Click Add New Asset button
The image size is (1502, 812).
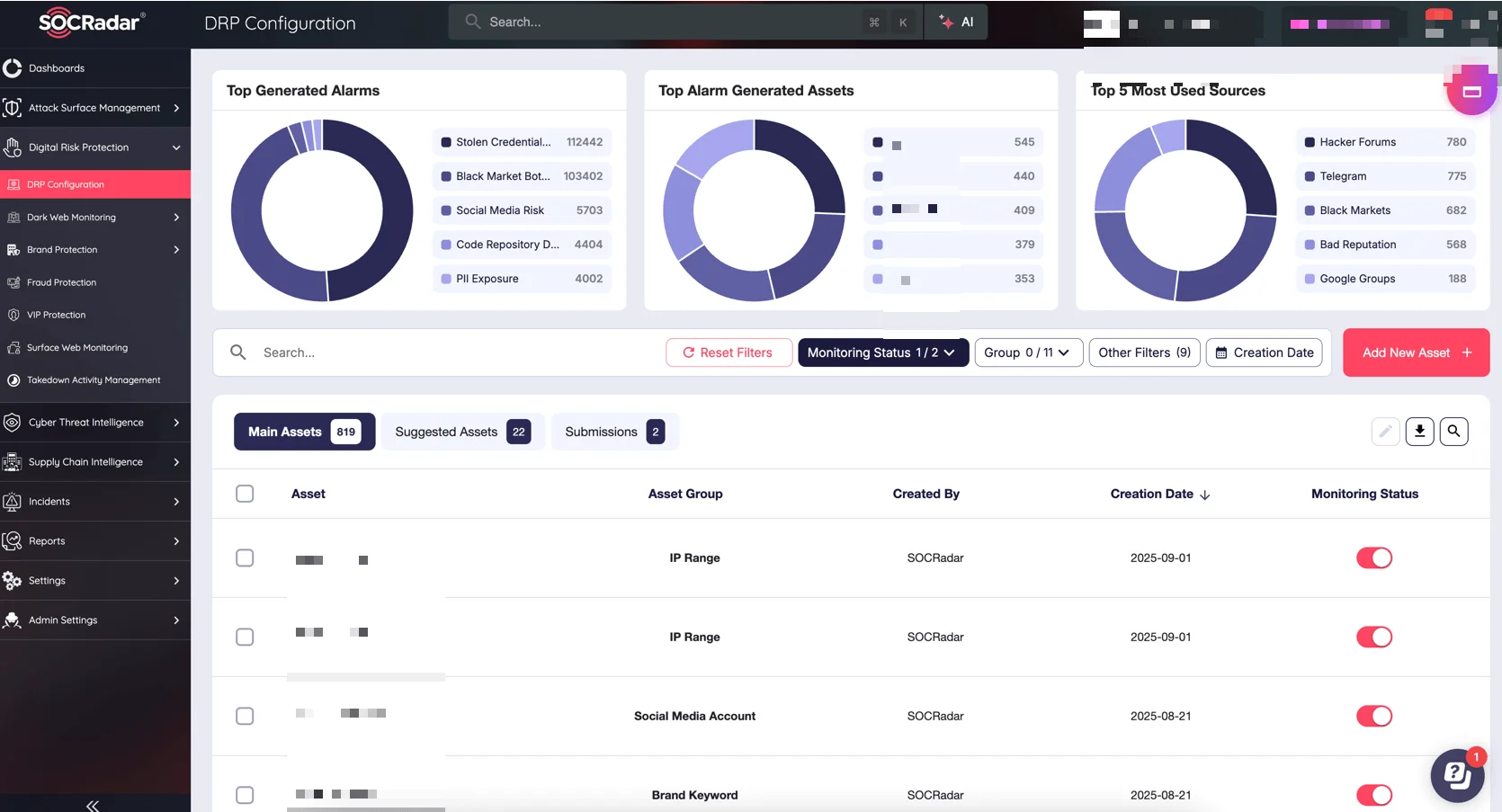pyautogui.click(x=1417, y=352)
